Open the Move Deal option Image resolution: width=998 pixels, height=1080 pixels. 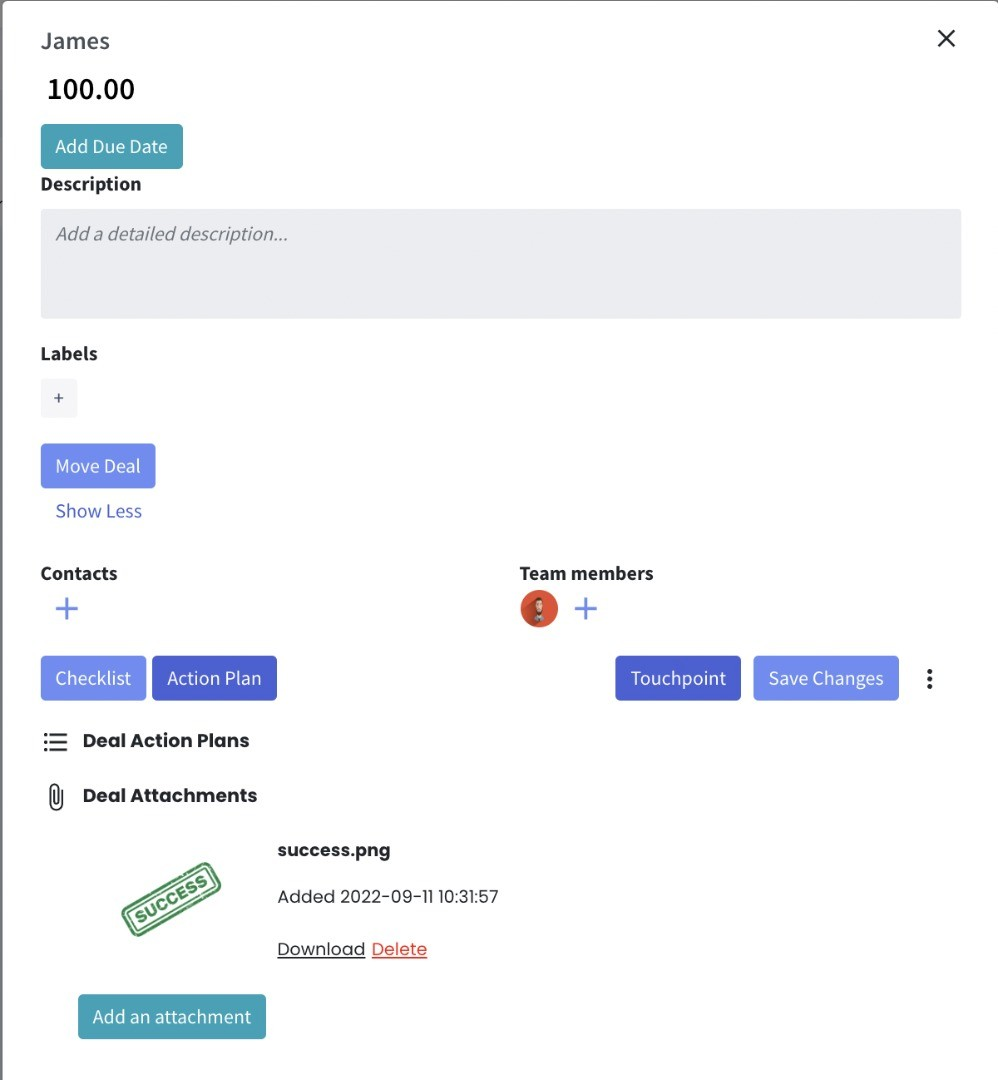pyautogui.click(x=97, y=466)
